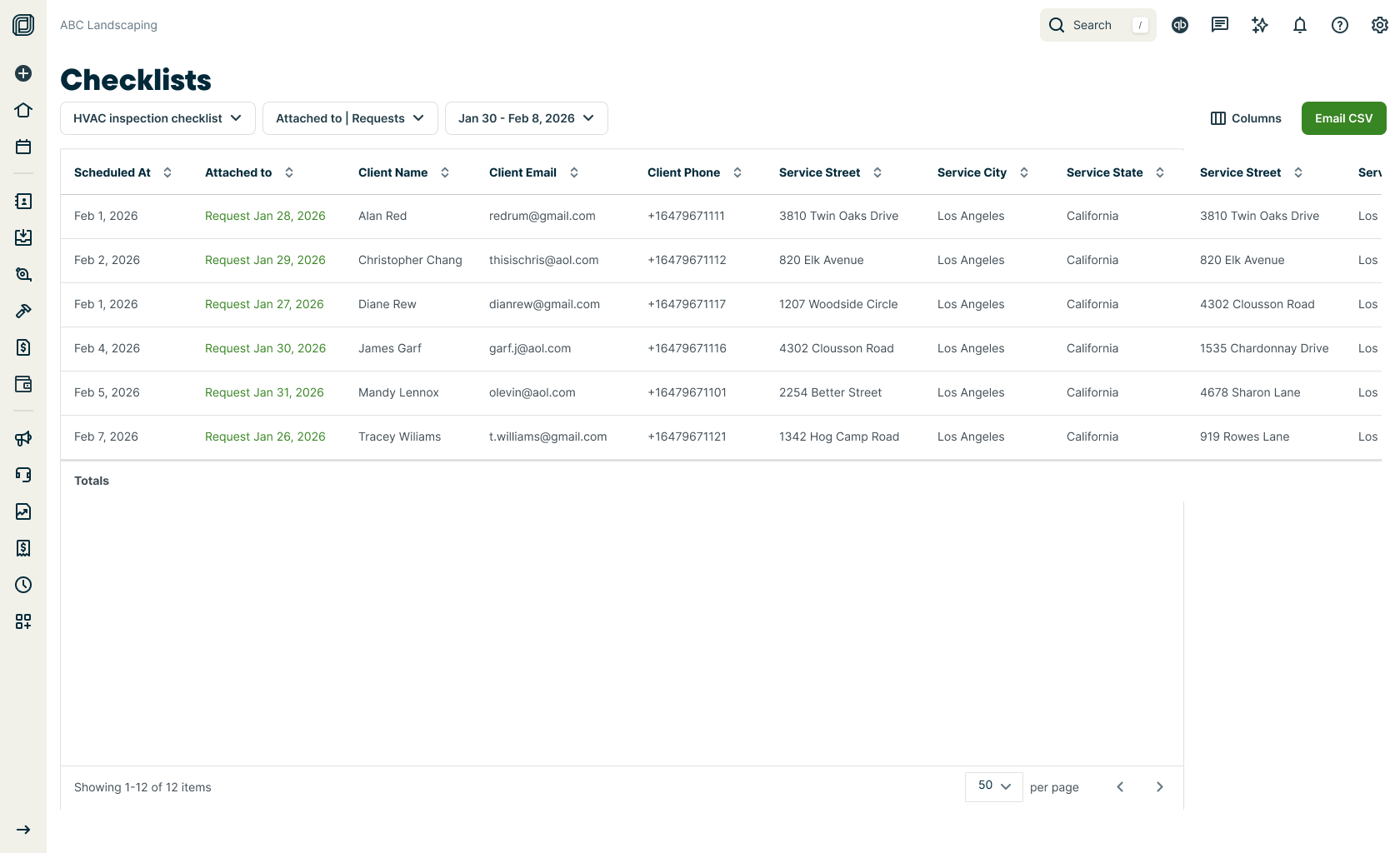The image size is (1400, 853).
Task: Open the Request Jan 28, 2026 link
Action: (x=265, y=216)
